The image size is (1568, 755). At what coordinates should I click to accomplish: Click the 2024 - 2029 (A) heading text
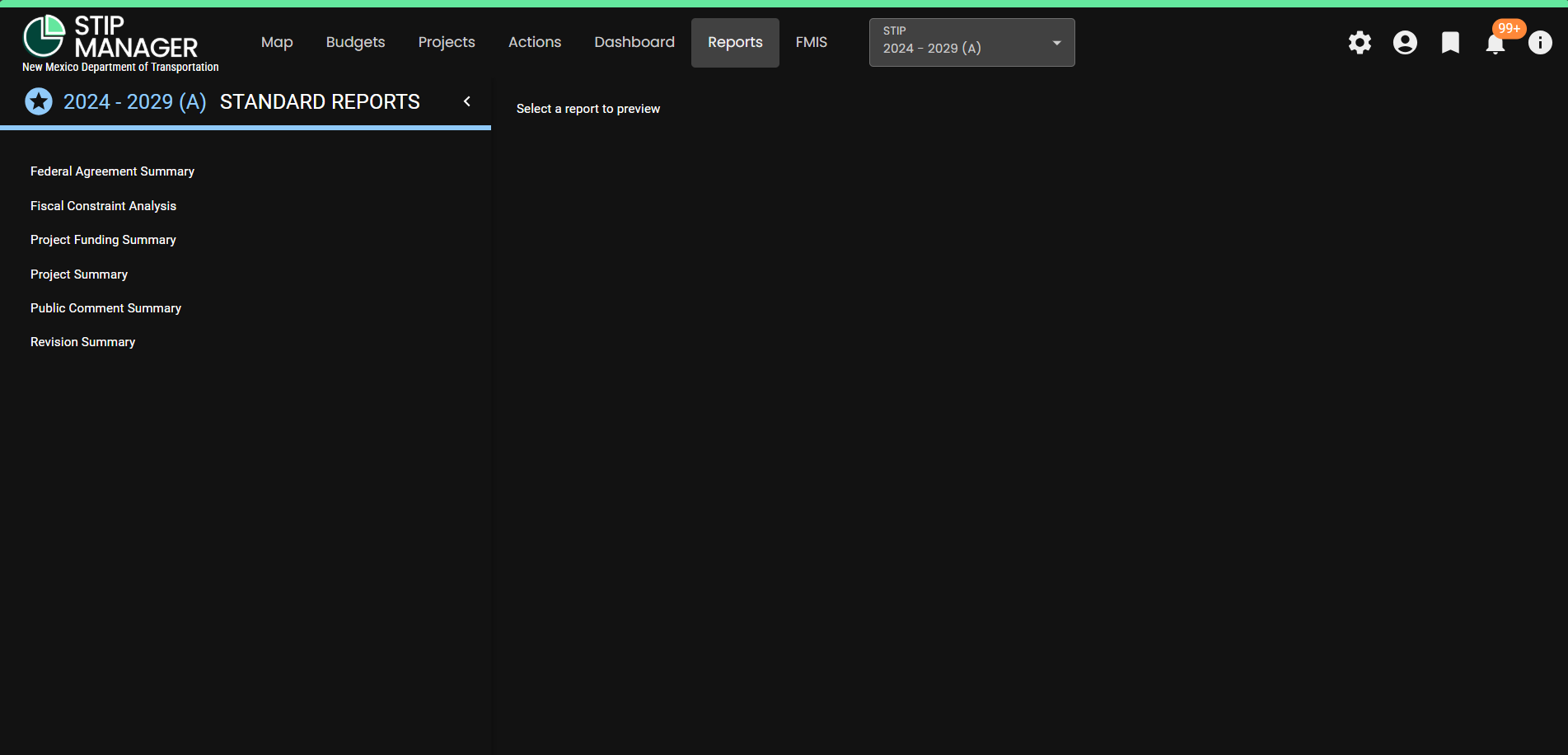click(x=135, y=101)
